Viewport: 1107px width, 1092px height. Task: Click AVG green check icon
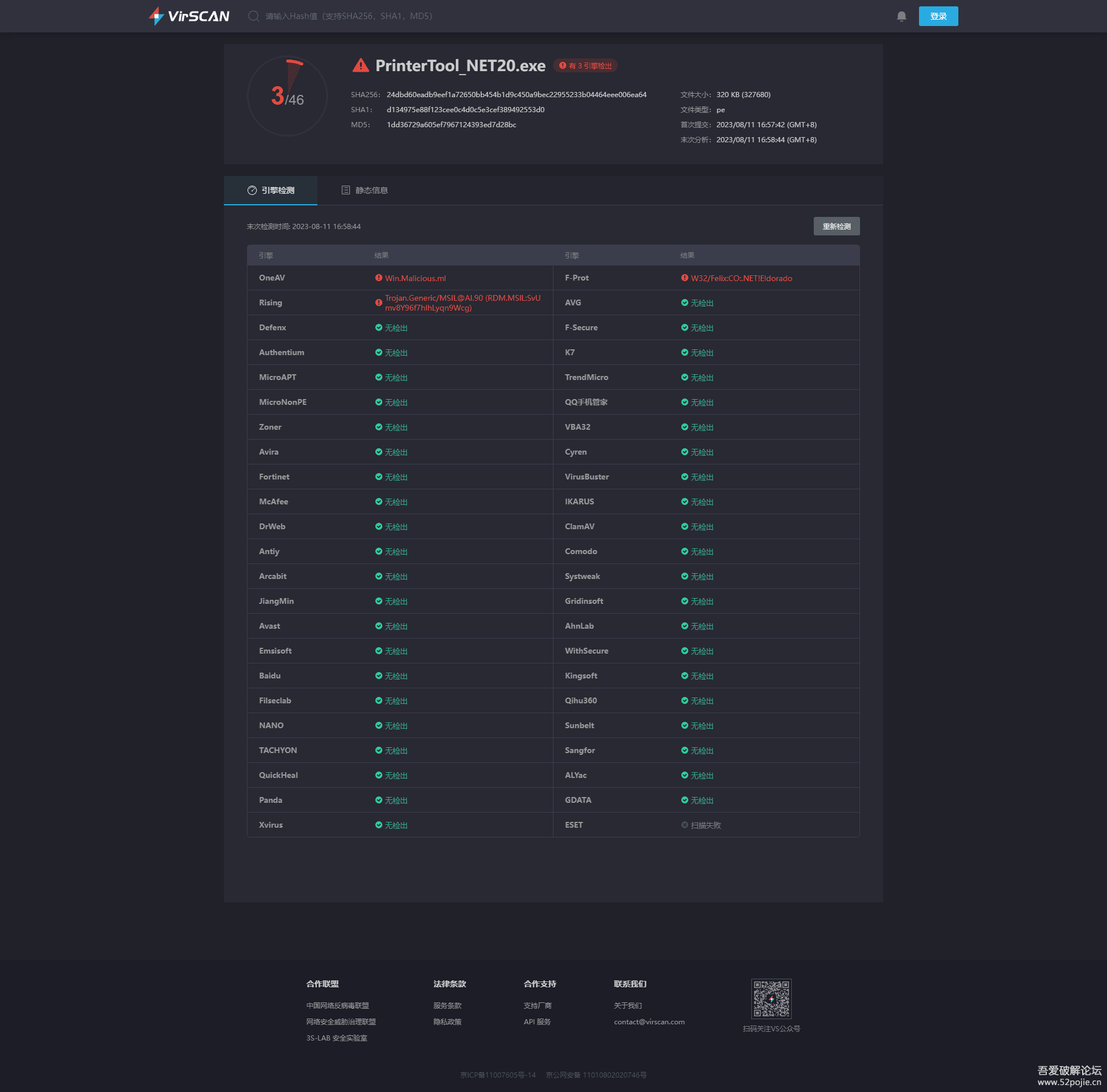click(685, 302)
